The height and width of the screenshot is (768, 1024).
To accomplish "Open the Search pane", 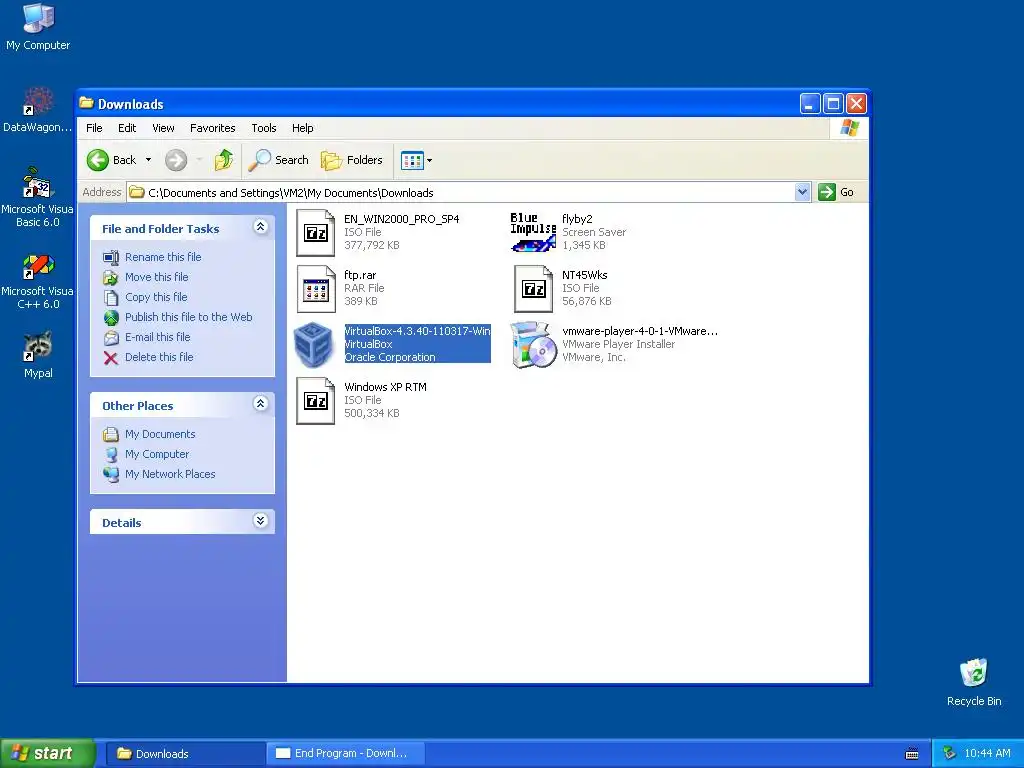I will tap(278, 160).
